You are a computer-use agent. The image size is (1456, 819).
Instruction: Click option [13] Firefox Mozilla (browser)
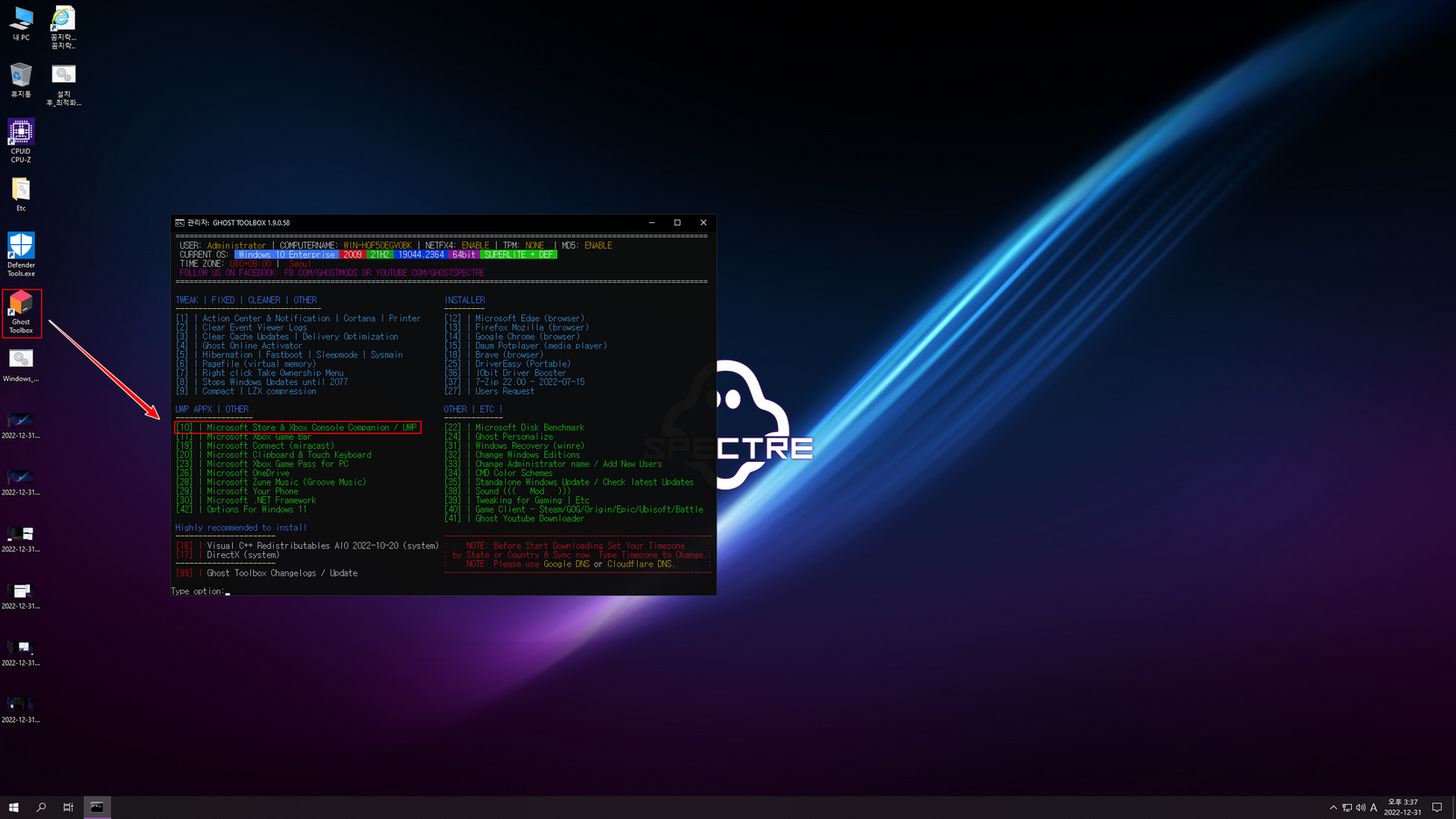tap(516, 327)
